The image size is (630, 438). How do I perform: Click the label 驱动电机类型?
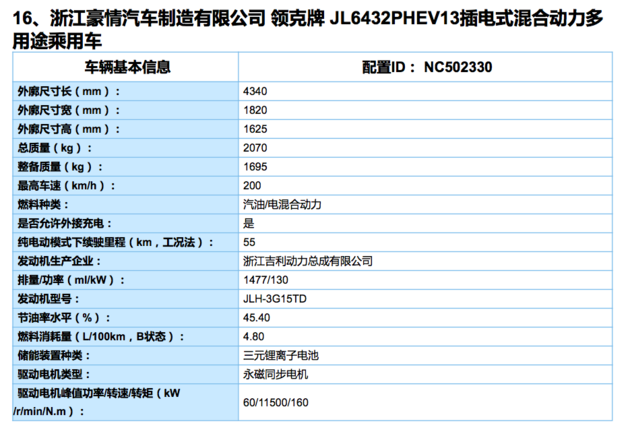click(x=53, y=375)
